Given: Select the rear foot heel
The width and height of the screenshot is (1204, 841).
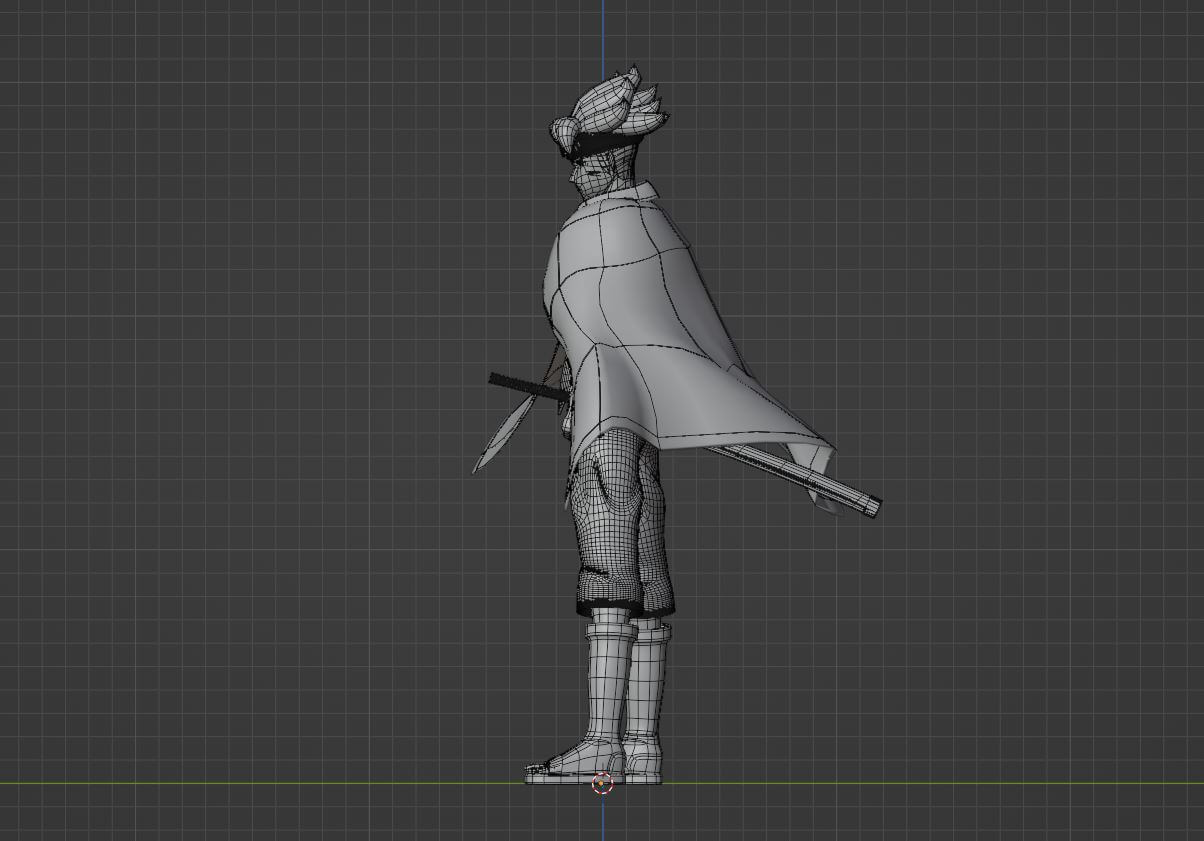Looking at the screenshot, I should [x=650, y=768].
